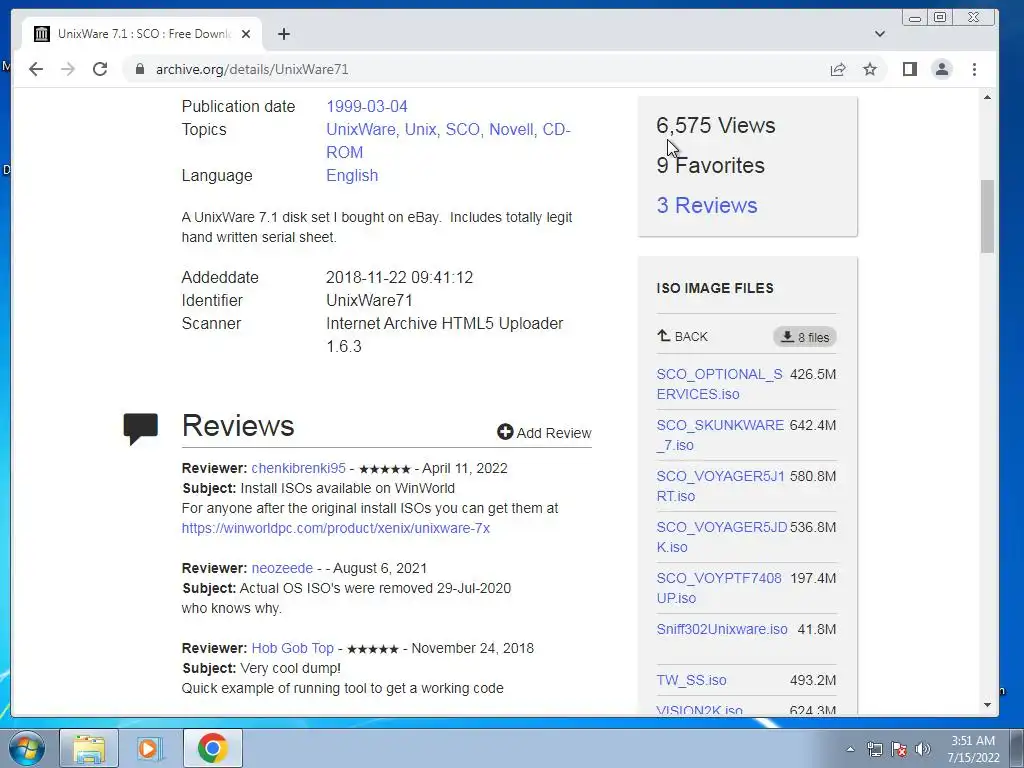Open reviewer Hob Gob Top's profile
Image resolution: width=1024 pixels, height=768 pixels.
(292, 648)
